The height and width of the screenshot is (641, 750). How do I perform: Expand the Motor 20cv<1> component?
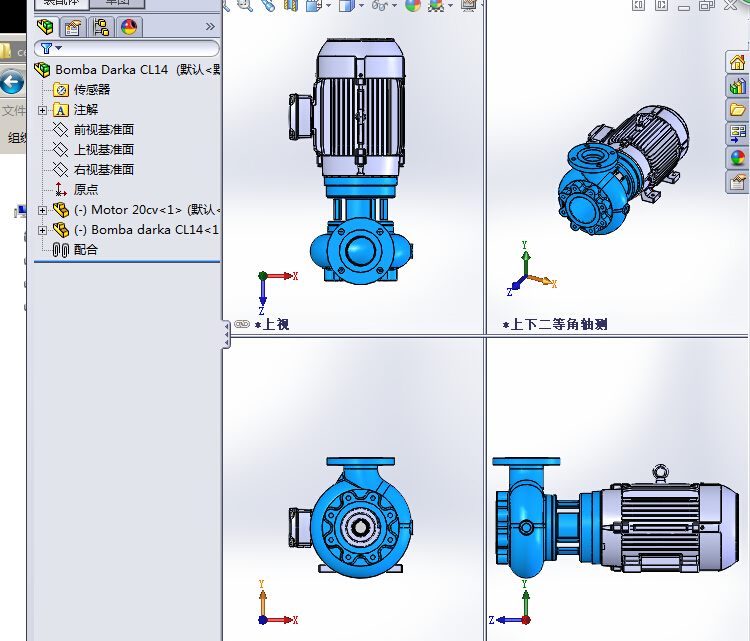pyautogui.click(x=43, y=210)
